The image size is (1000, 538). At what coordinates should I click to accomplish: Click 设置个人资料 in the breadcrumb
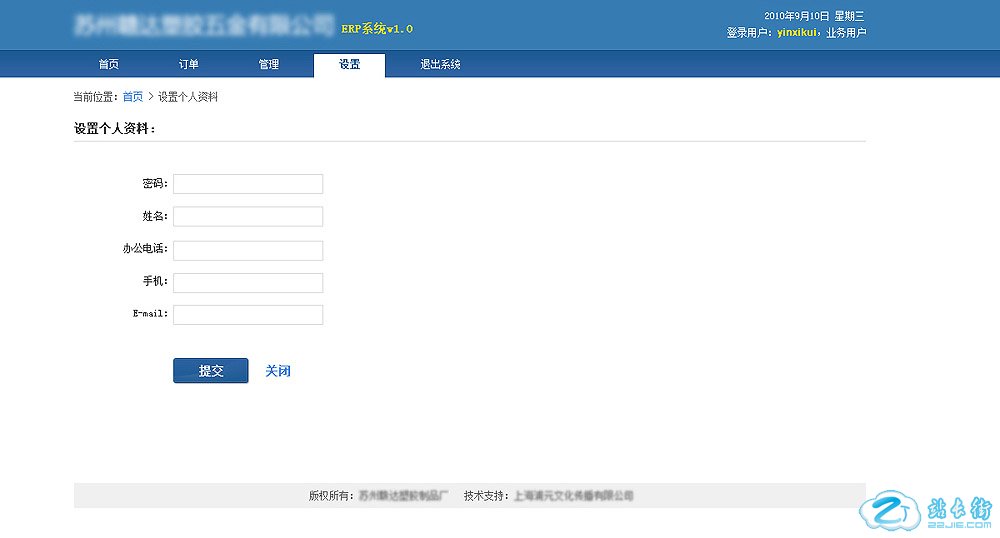click(188, 97)
